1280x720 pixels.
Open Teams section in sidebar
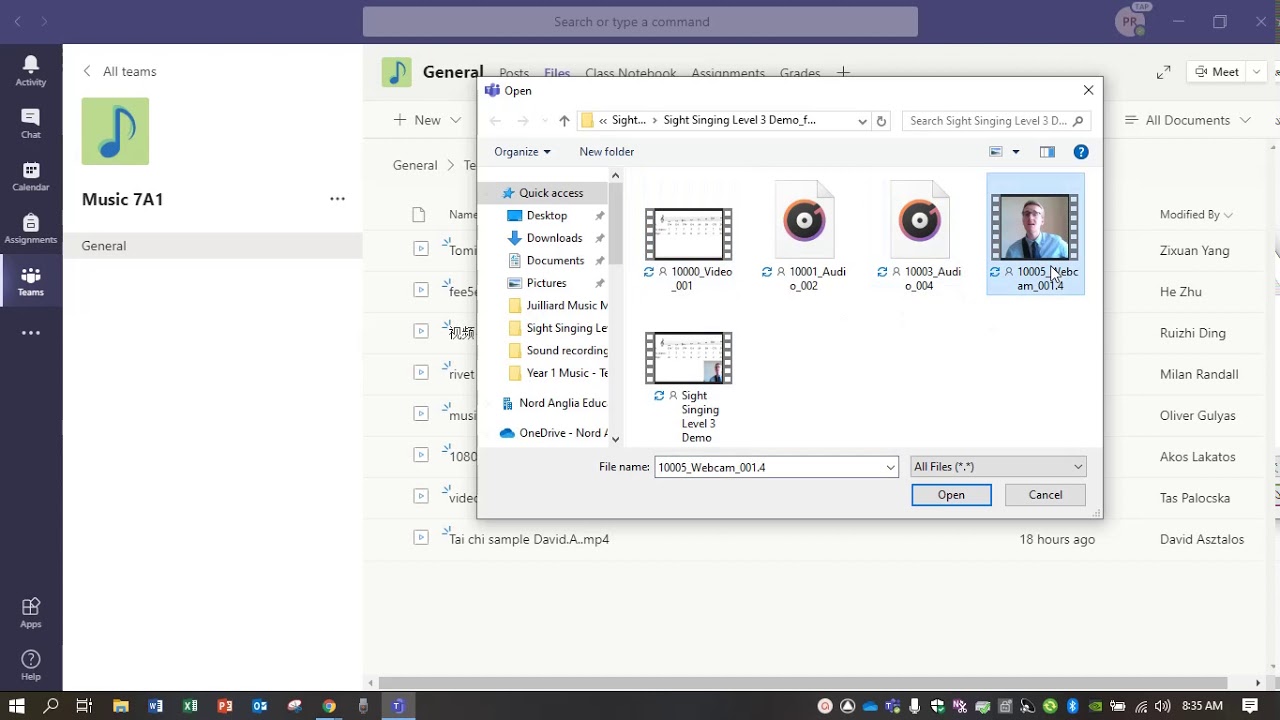(x=31, y=282)
